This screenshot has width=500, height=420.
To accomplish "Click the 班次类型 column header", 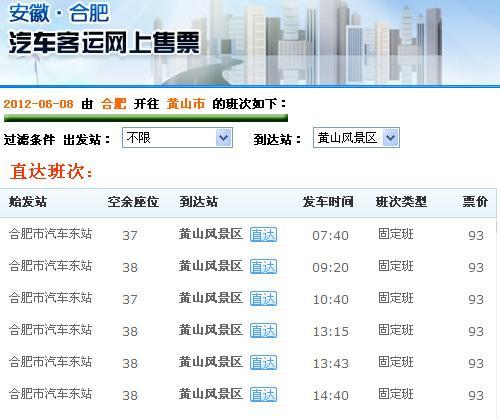I will [401, 202].
